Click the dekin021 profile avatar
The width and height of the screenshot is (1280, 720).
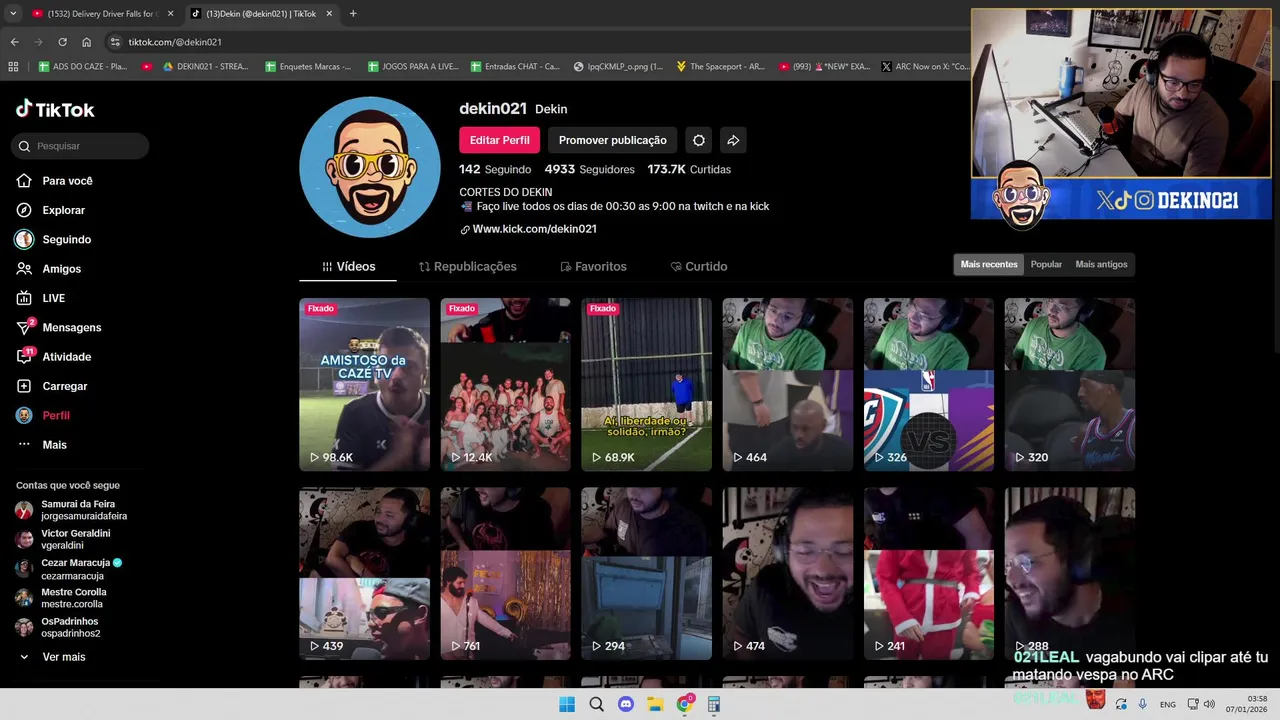click(370, 167)
